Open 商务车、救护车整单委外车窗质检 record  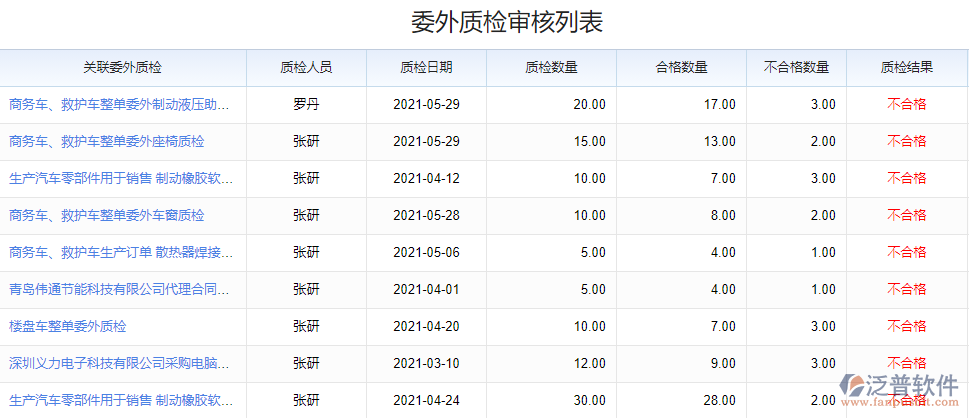pyautogui.click(x=106, y=215)
